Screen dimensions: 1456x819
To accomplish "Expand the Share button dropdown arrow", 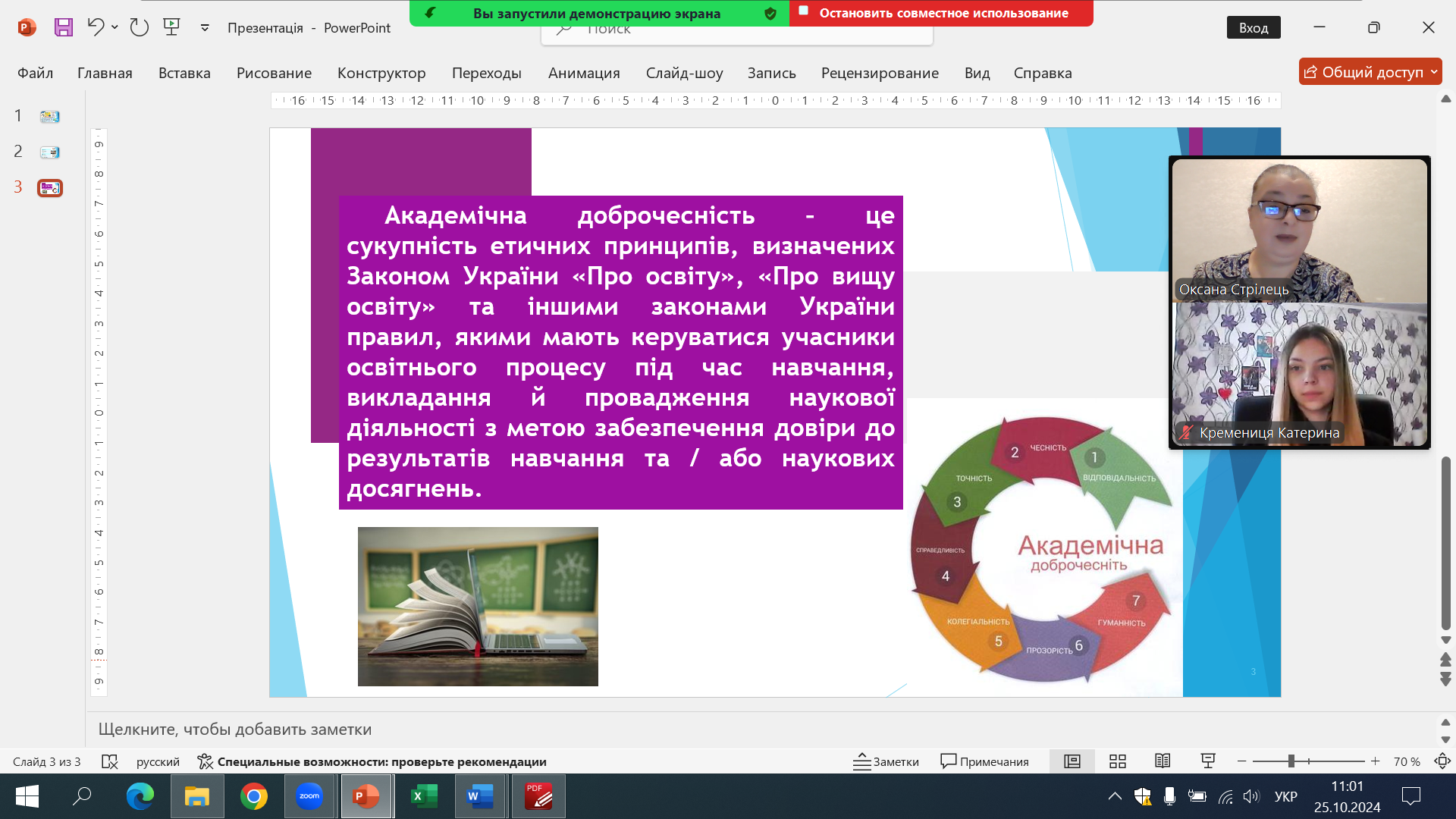I will click(x=1434, y=72).
